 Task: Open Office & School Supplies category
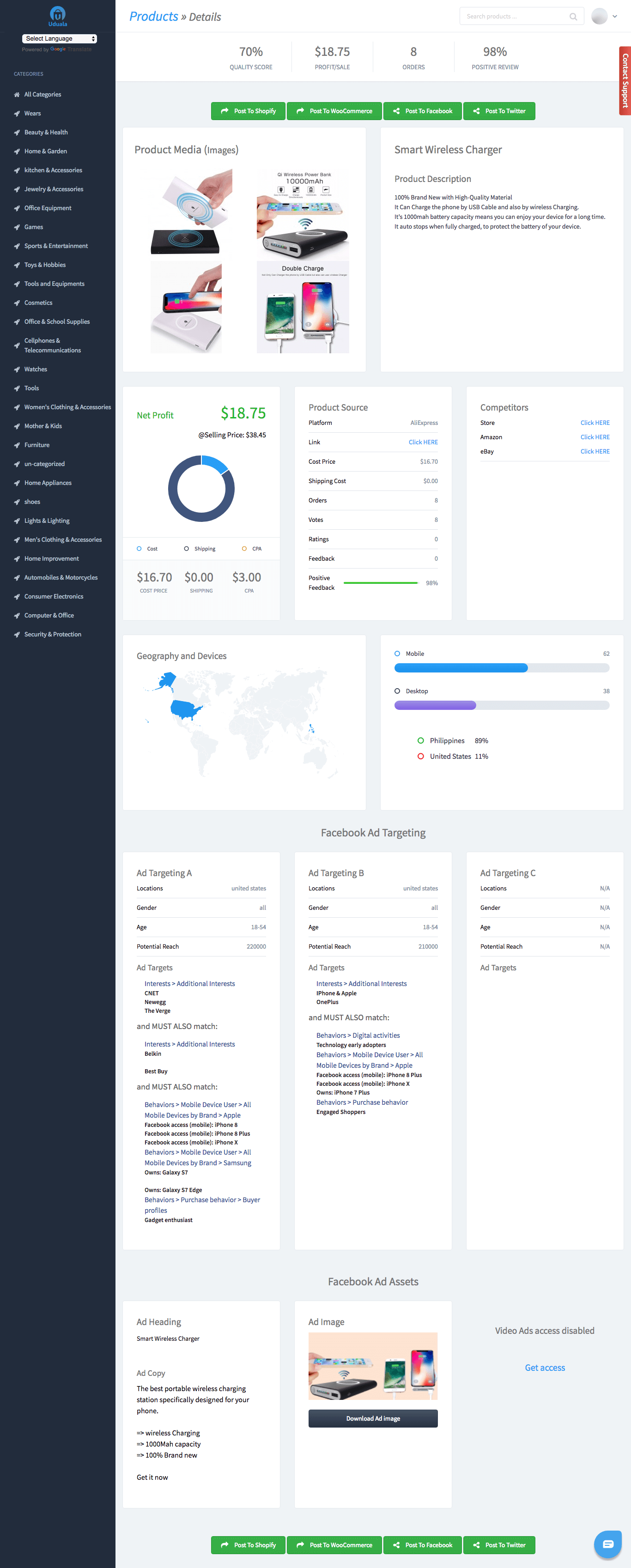[57, 321]
